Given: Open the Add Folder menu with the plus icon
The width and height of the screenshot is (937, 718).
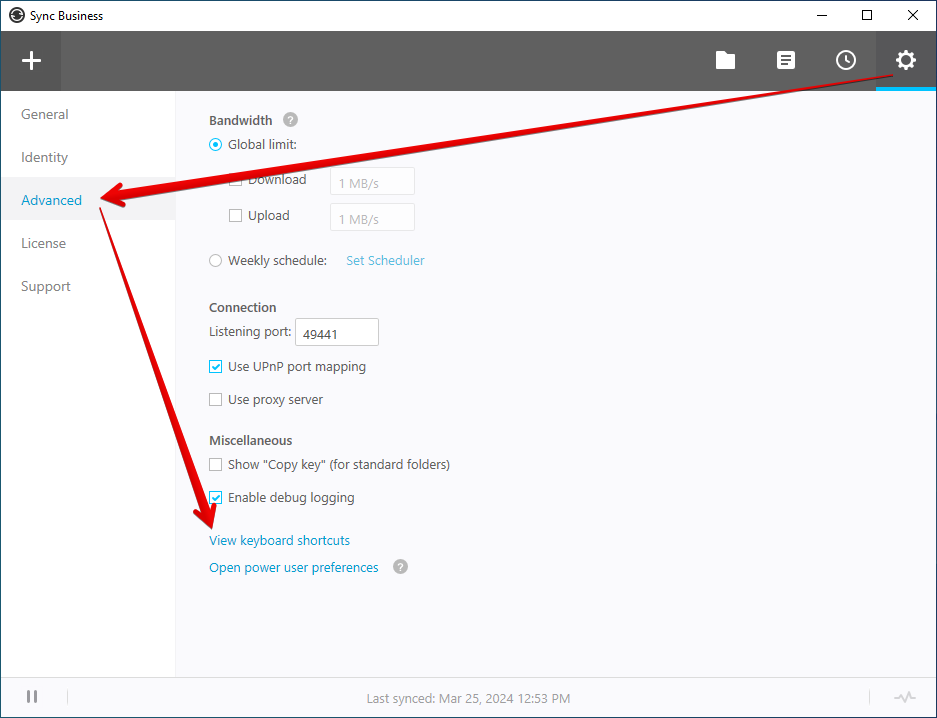Looking at the screenshot, I should pos(31,60).
